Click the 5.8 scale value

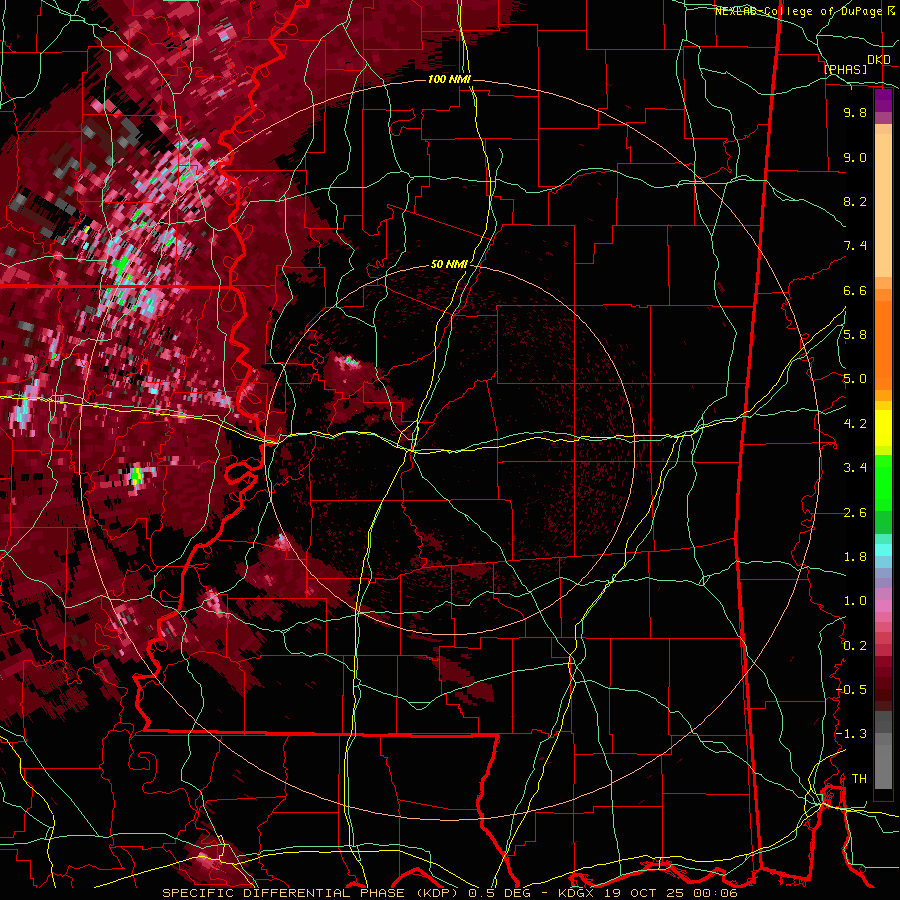[x=855, y=335]
